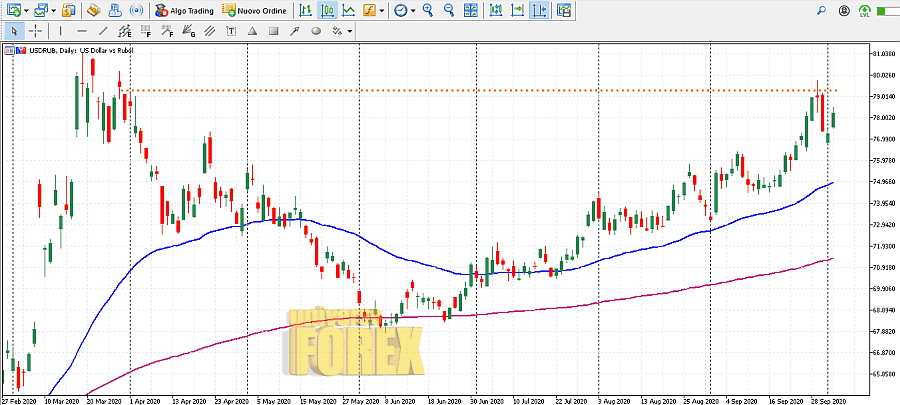Switch chart to bar chart view
This screenshot has height=405, width=900.
coord(305,10)
